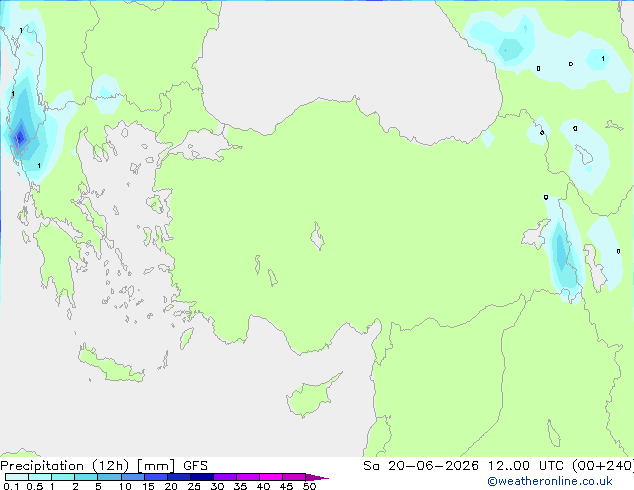The height and width of the screenshot is (490, 634).
Task: Select the 35–40 mm legend color swatch
Action: (x=248, y=477)
